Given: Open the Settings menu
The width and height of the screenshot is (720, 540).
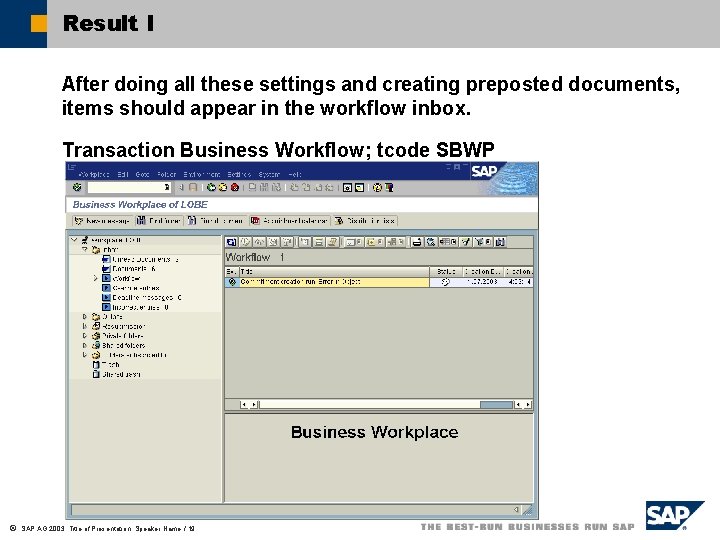Looking at the screenshot, I should tap(239, 174).
